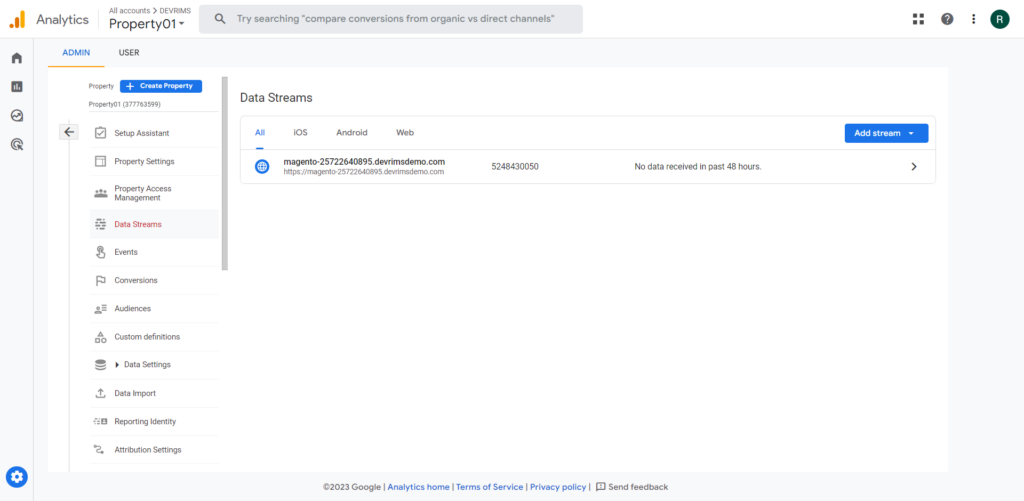Open the three-dot more options menu
Viewport: 1024px width, 501px height.
(974, 19)
